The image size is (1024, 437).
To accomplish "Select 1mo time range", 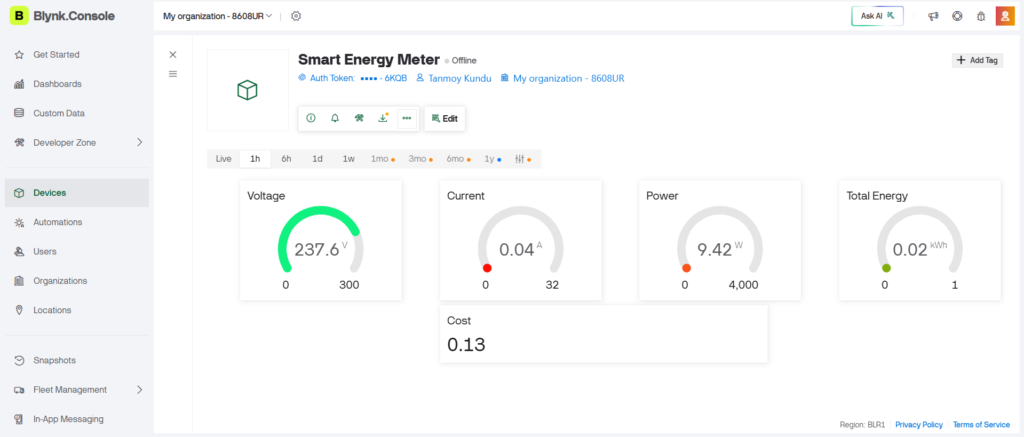I will [x=383, y=159].
